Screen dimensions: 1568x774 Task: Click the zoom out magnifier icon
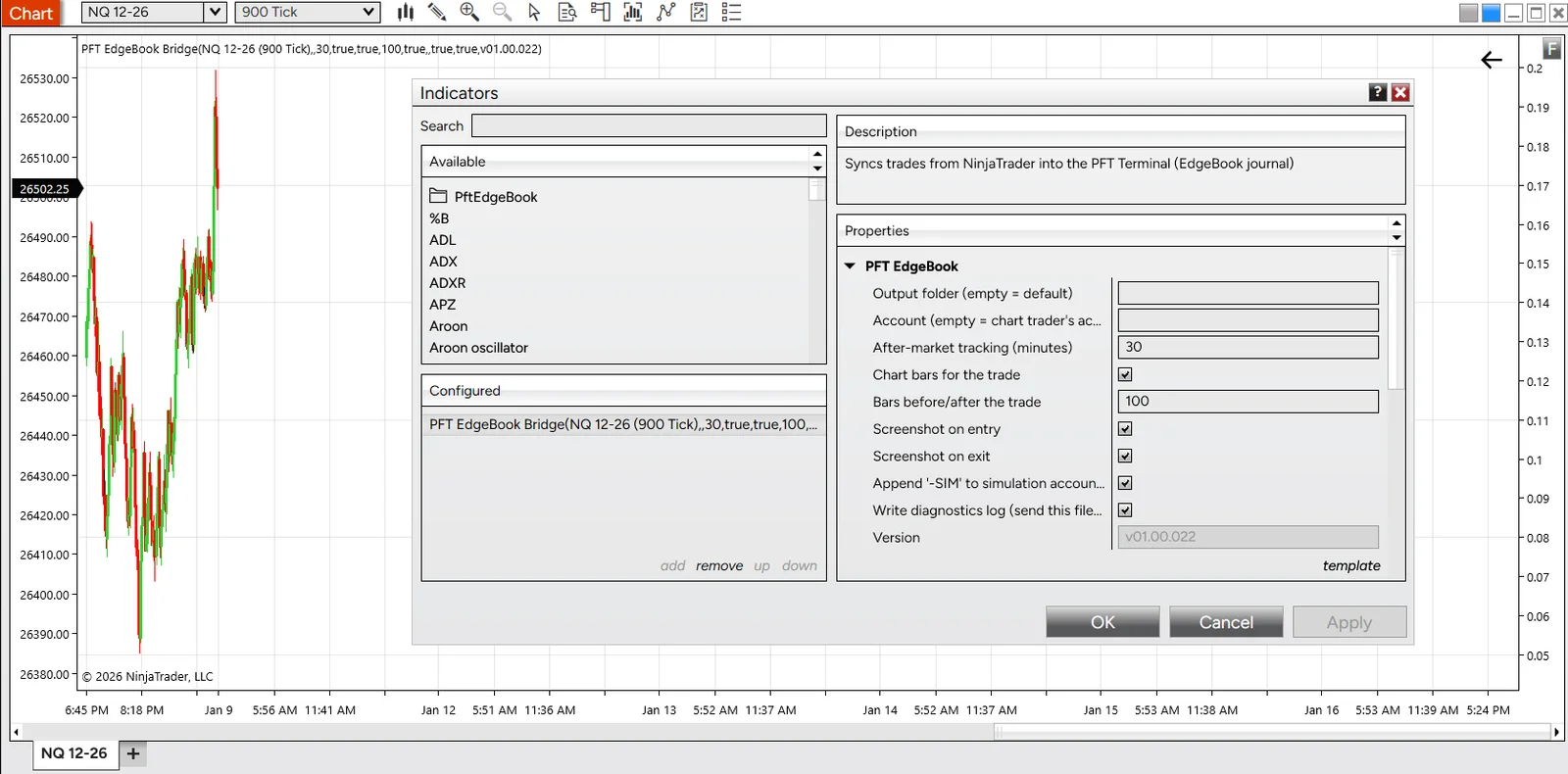click(502, 12)
